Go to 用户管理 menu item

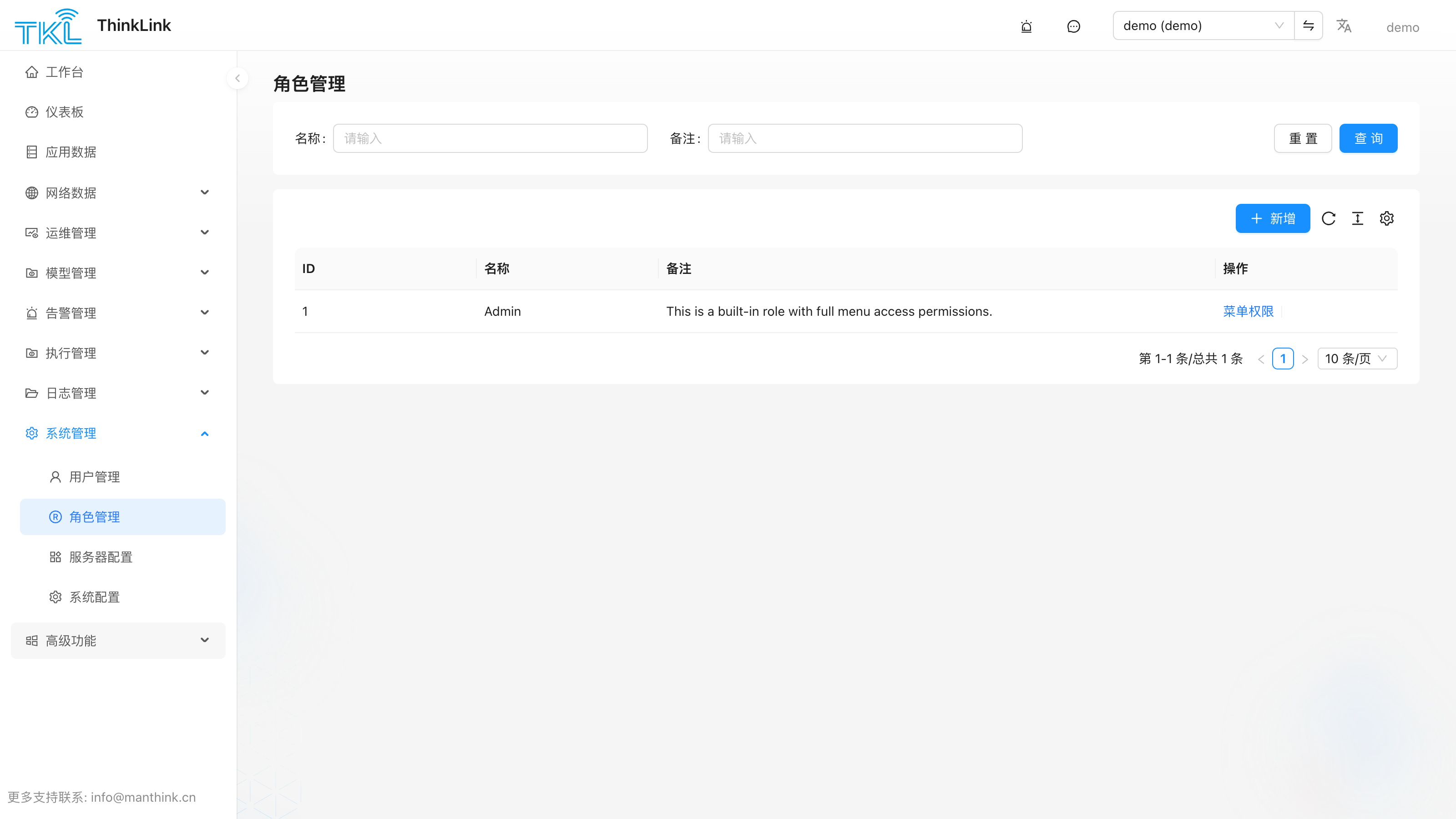(x=123, y=476)
